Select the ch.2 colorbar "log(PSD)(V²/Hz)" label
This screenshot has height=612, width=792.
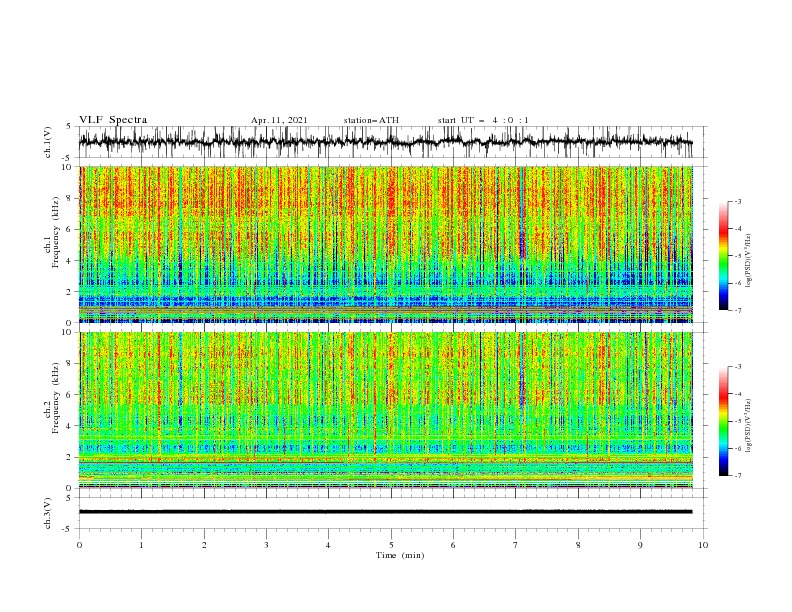click(748, 424)
